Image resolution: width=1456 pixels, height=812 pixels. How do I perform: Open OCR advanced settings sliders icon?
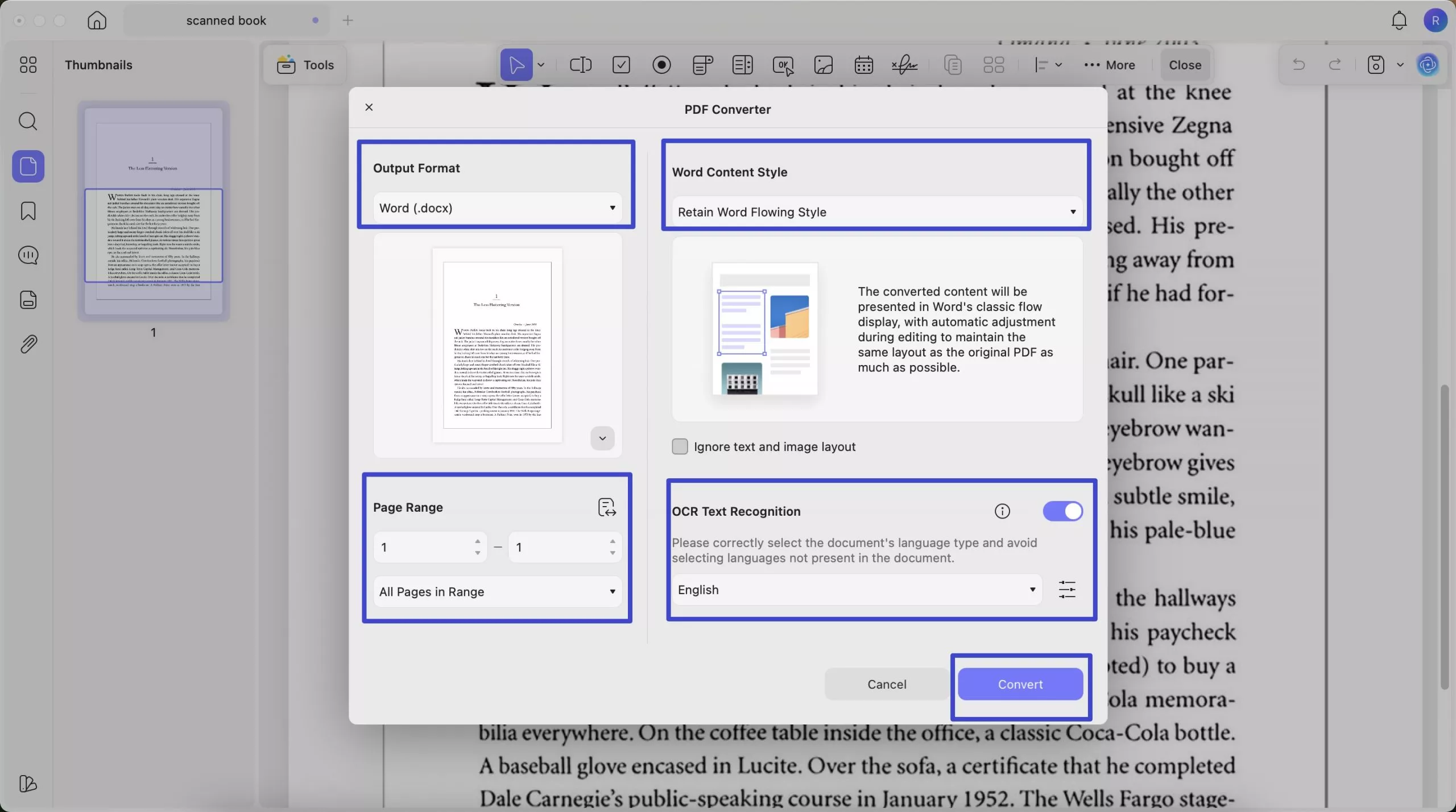1066,590
